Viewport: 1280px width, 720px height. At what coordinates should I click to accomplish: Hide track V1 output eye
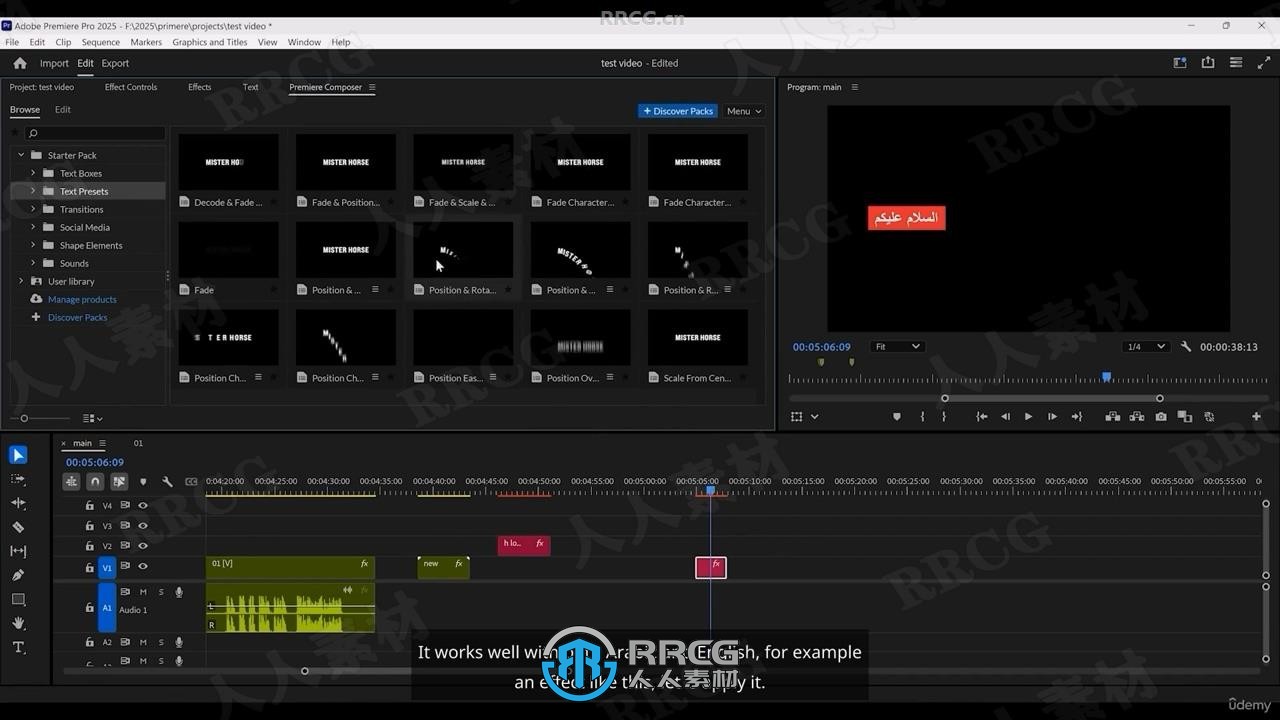point(143,566)
